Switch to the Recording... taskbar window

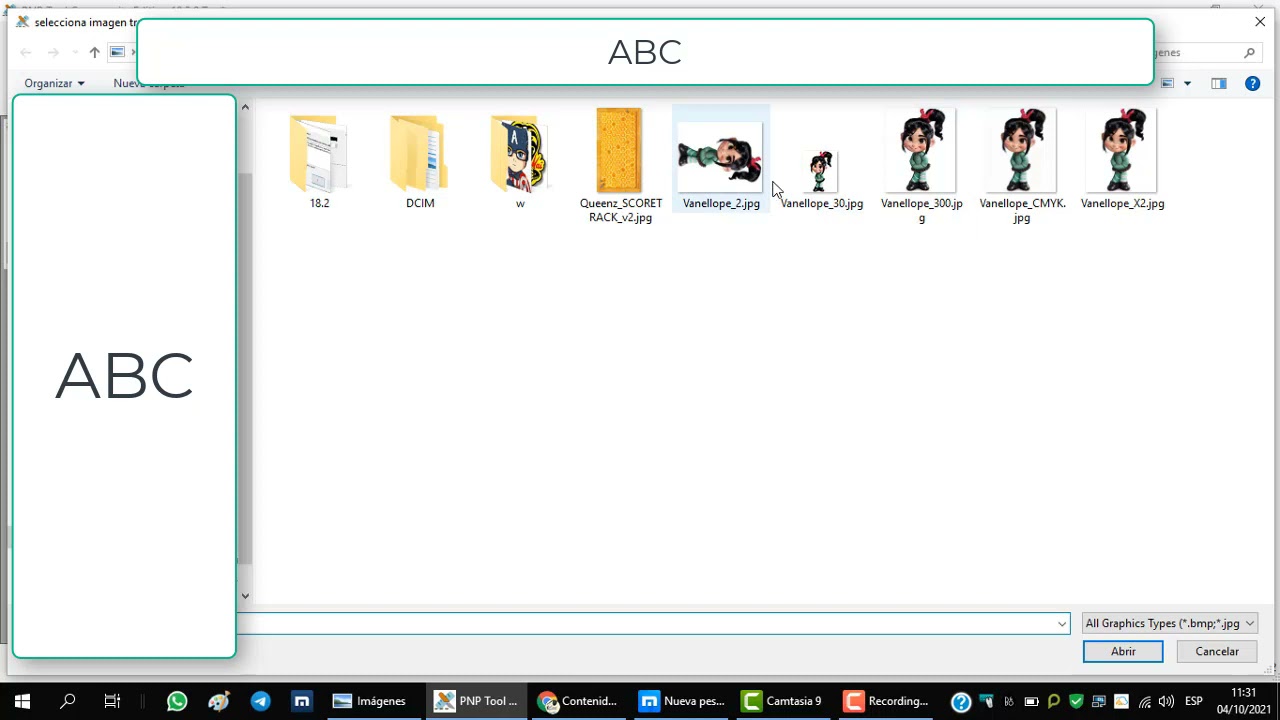click(x=887, y=701)
